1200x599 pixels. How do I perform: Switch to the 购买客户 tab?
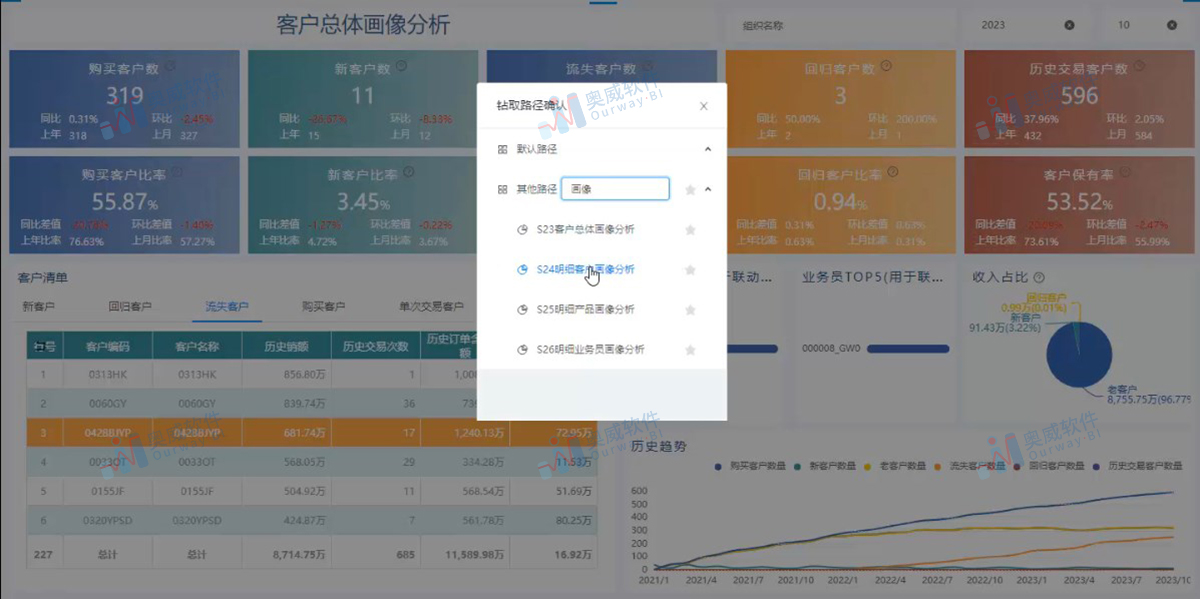pos(324,306)
